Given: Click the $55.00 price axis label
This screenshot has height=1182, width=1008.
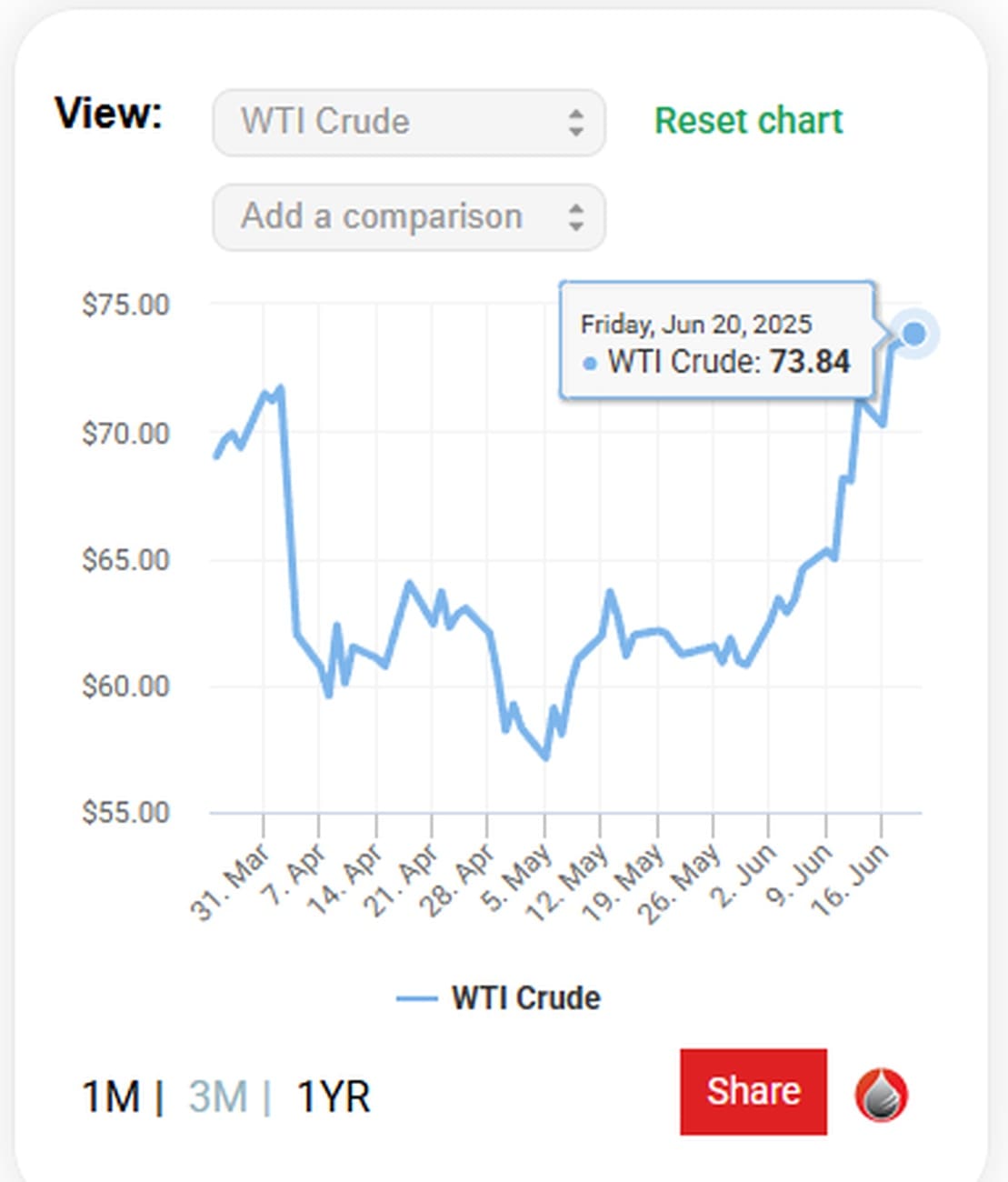Looking at the screenshot, I should click(x=126, y=812).
